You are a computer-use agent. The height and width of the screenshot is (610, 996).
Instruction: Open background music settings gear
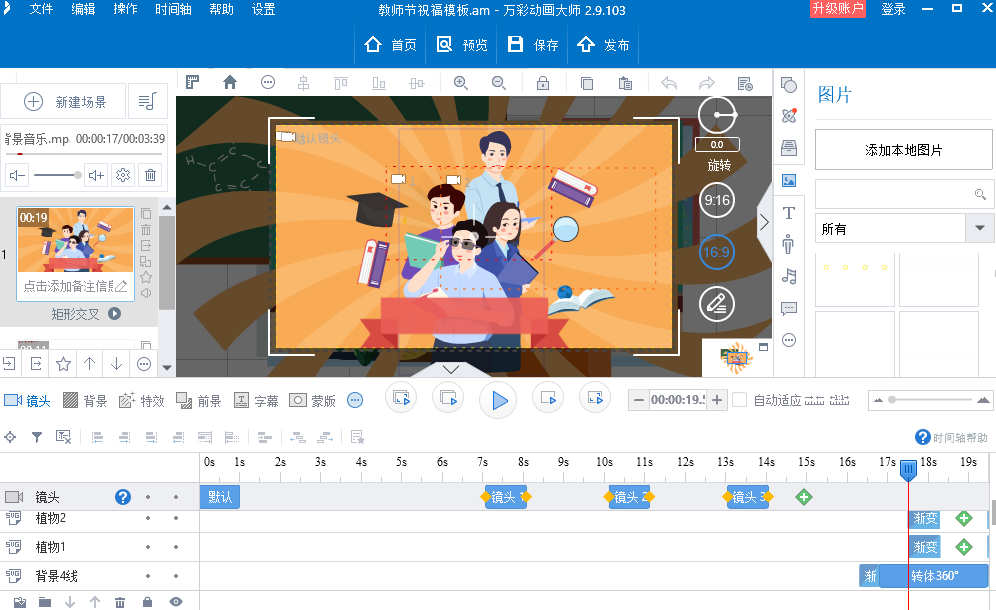(123, 175)
